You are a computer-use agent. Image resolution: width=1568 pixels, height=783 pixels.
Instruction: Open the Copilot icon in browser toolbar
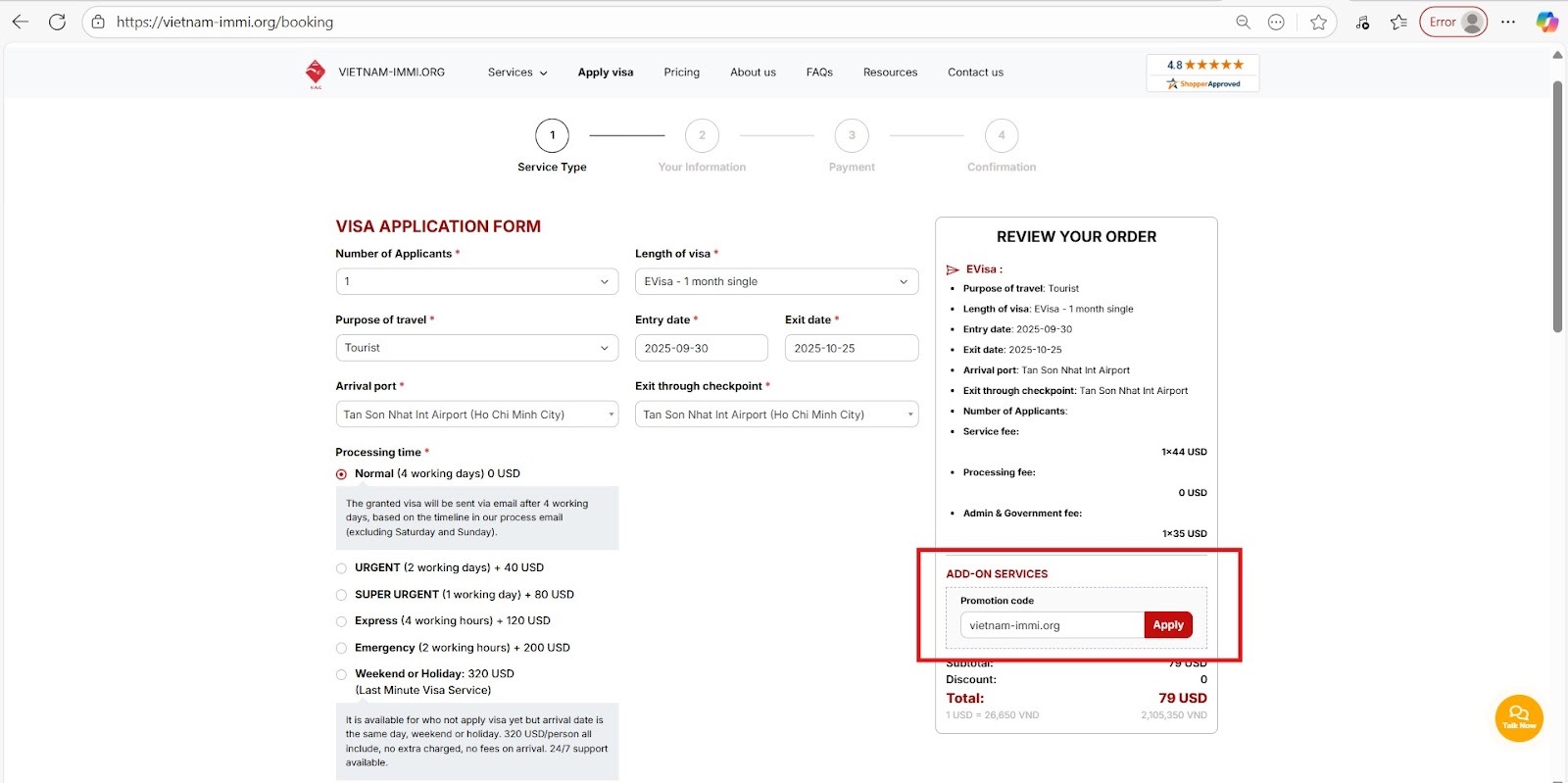pos(1546,22)
